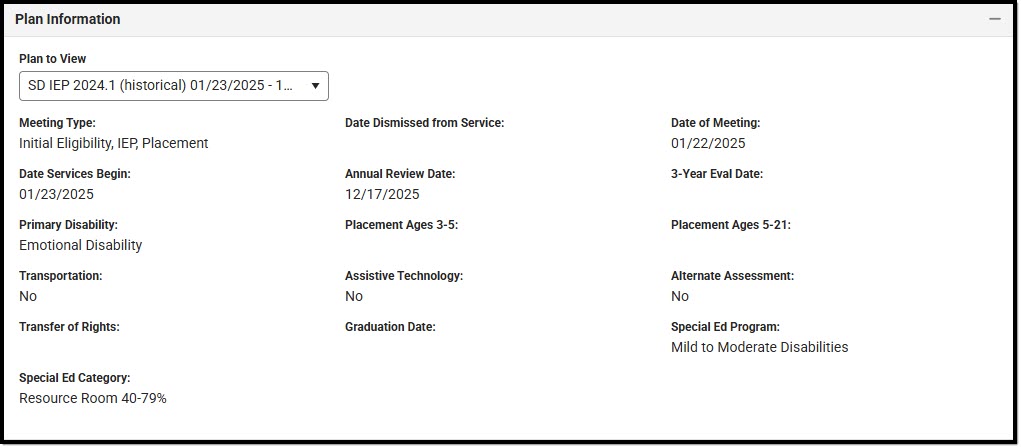The height and width of the screenshot is (448, 1021).
Task: Click the Alternate Assessment No value
Action: (680, 296)
